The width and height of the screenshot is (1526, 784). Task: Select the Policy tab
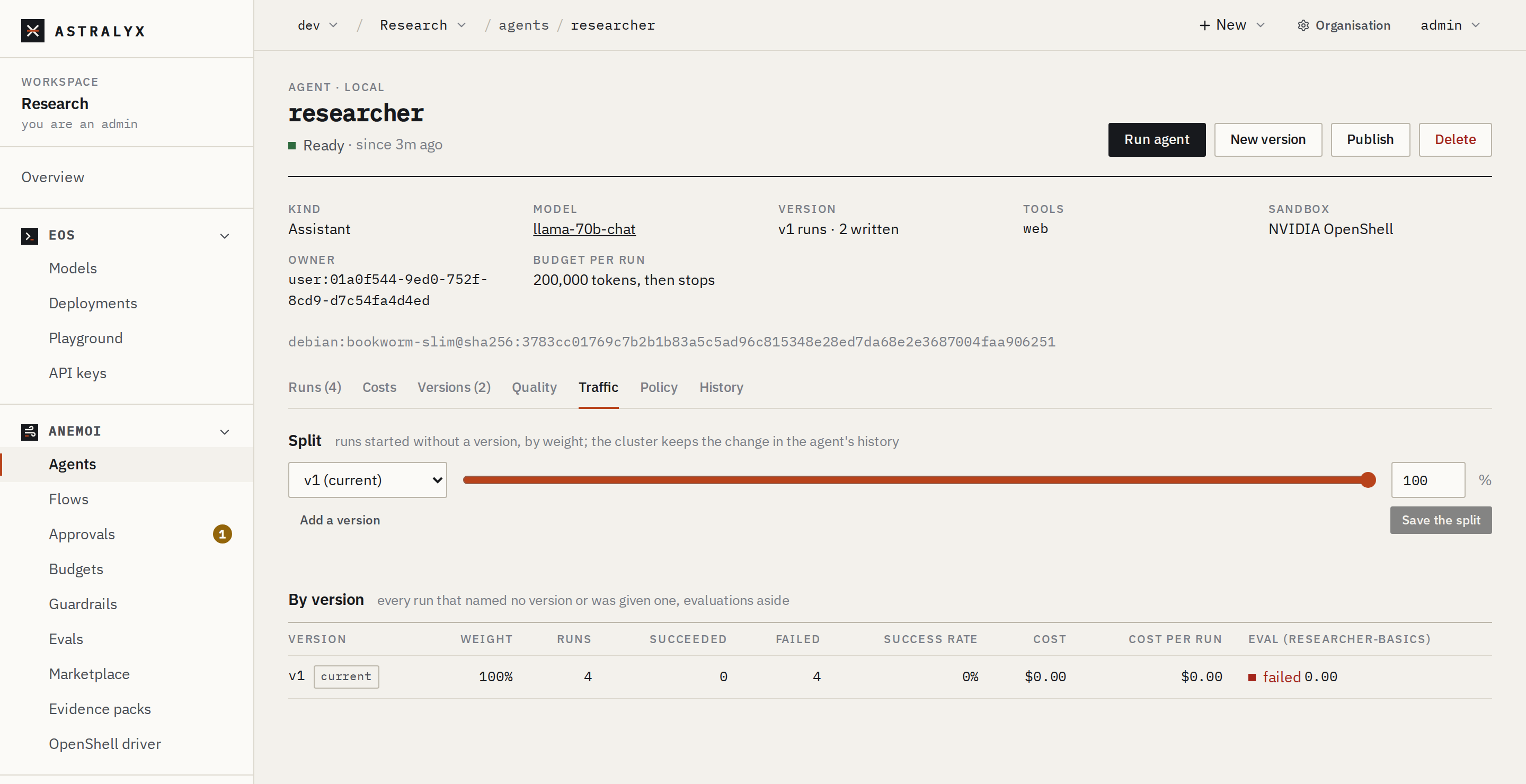pyautogui.click(x=658, y=387)
